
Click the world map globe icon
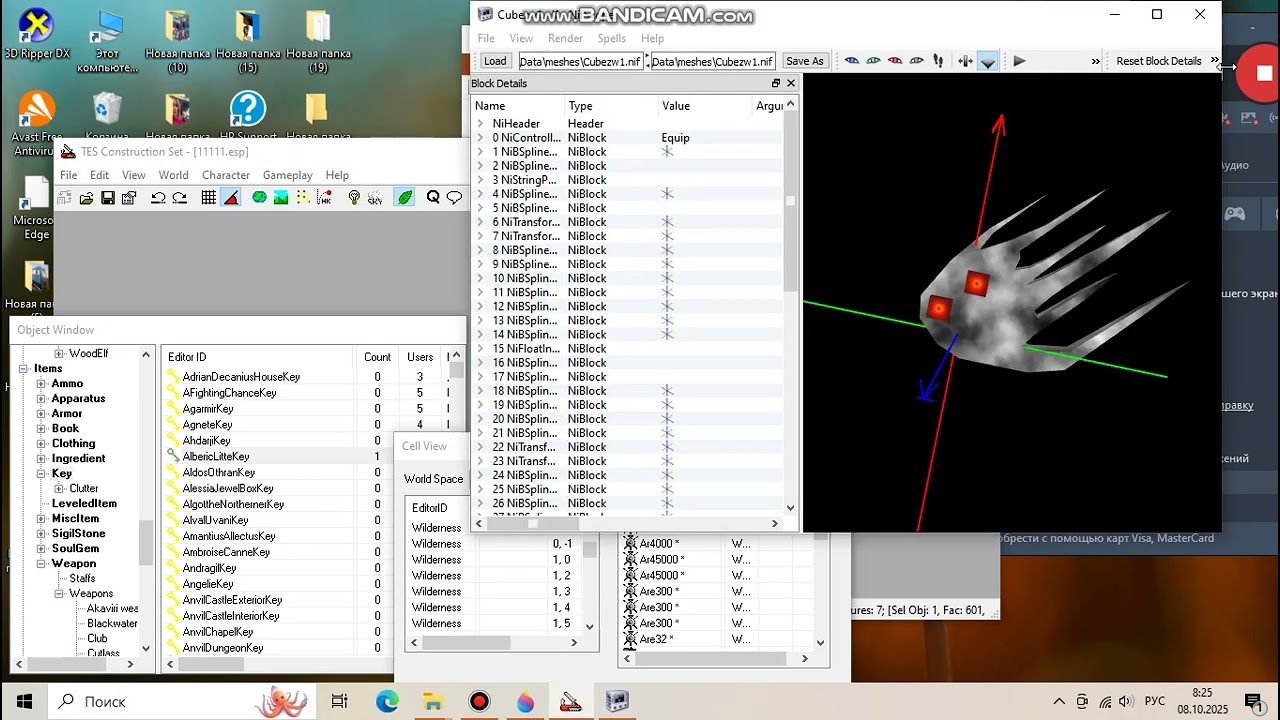coord(260,198)
